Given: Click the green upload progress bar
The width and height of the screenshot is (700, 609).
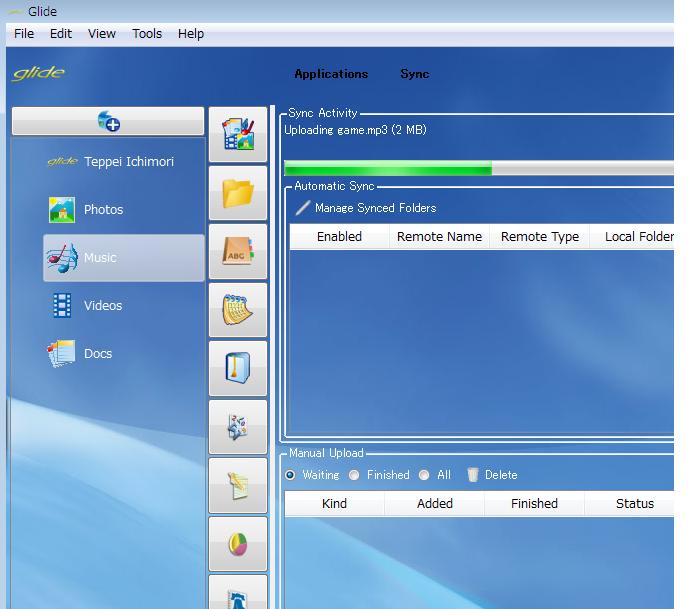Looking at the screenshot, I should pyautogui.click(x=479, y=168).
